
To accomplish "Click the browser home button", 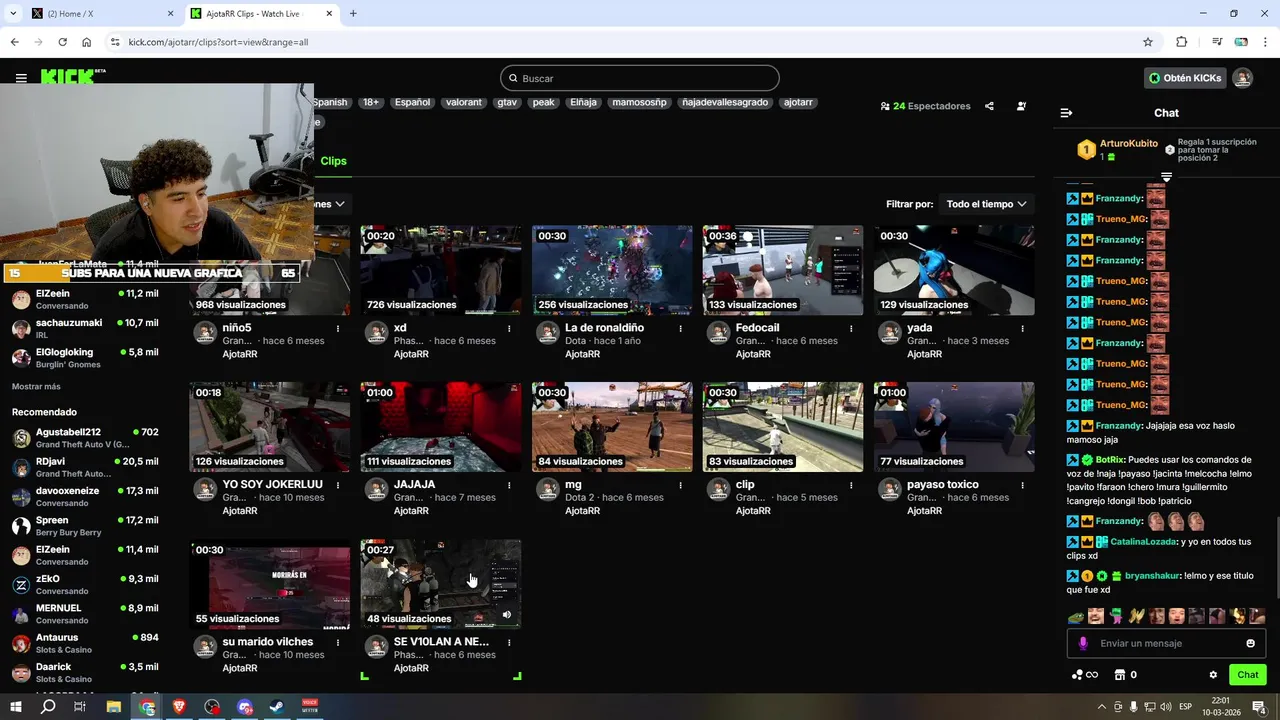I will [x=87, y=42].
